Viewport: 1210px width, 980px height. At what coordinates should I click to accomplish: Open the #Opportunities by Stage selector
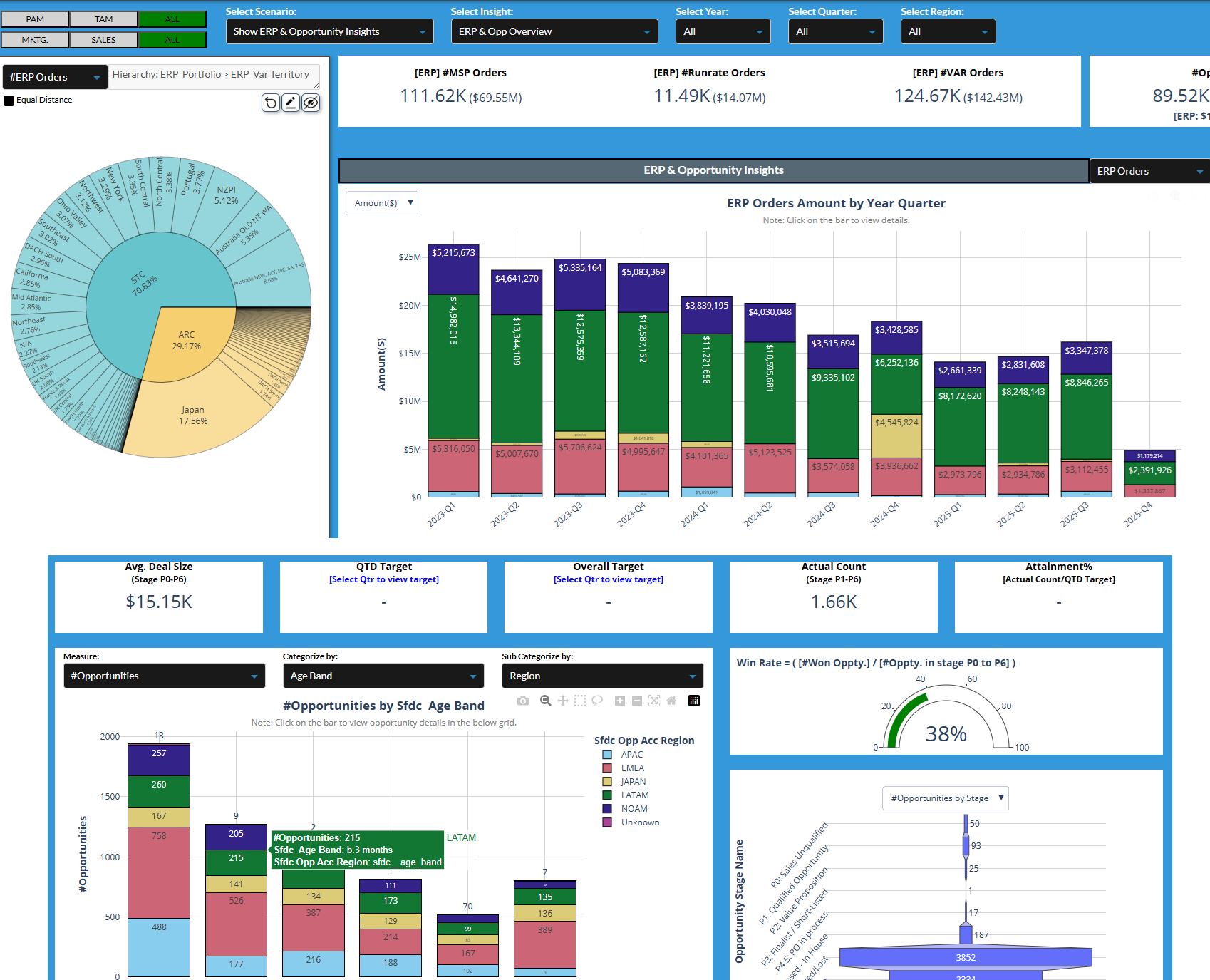point(945,798)
